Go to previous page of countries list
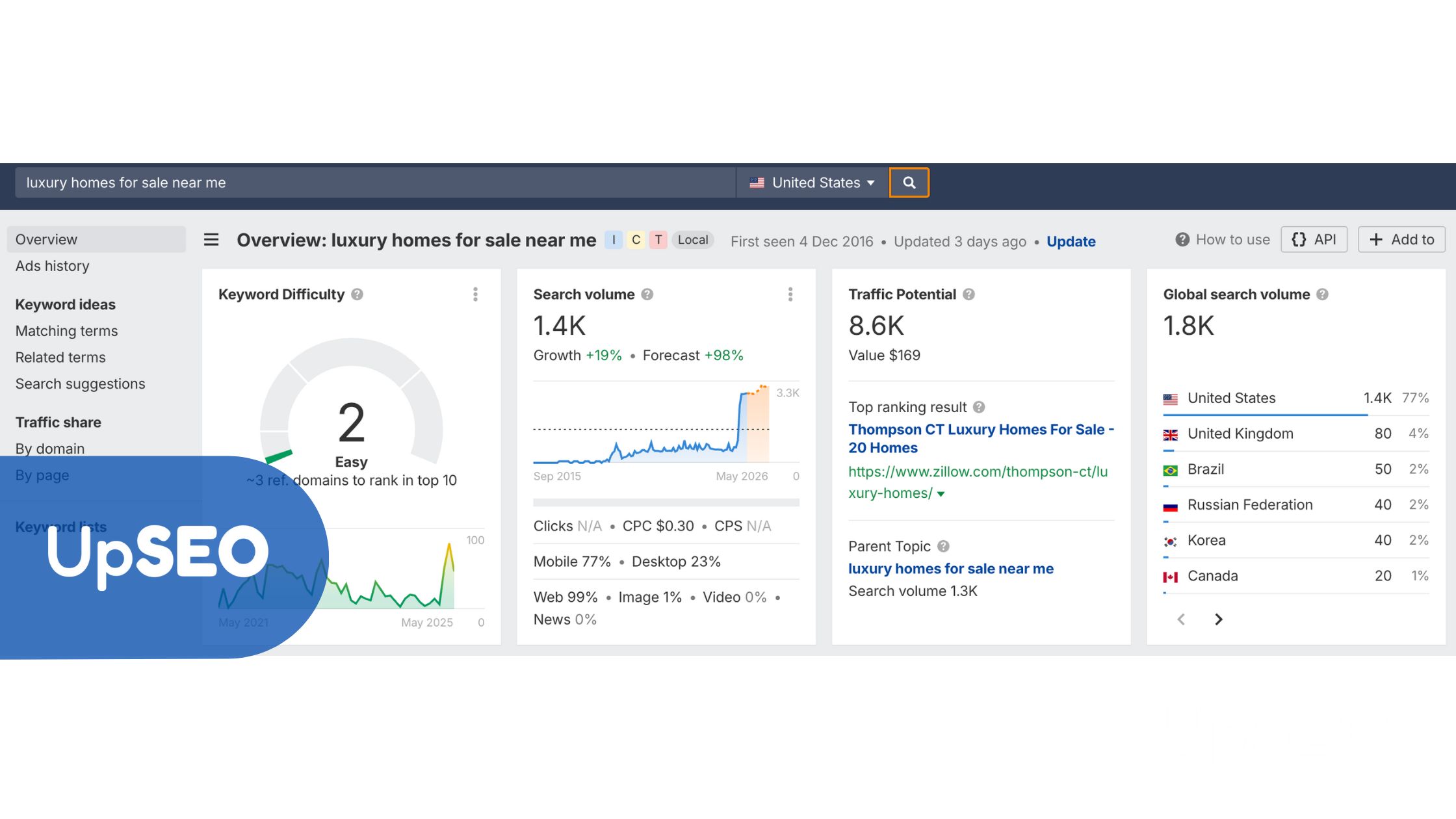This screenshot has height=819, width=1456. coord(1181,619)
